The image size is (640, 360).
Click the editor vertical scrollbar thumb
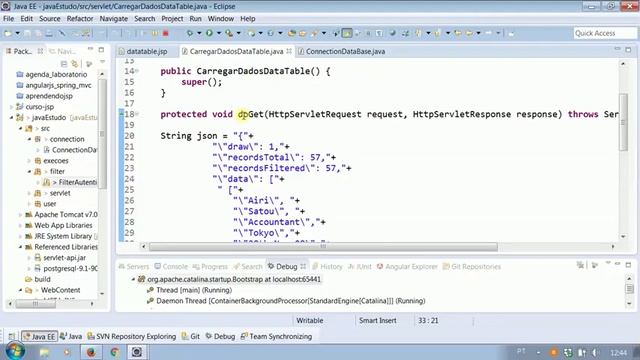[x=623, y=122]
